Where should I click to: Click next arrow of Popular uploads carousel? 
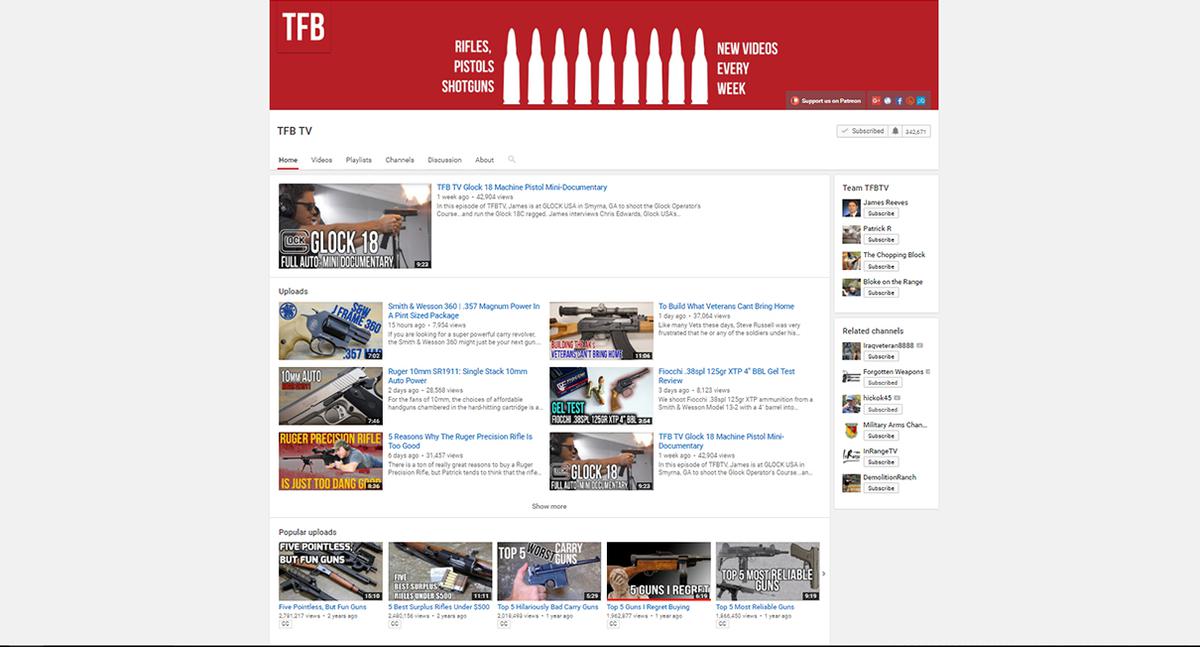click(x=824, y=574)
